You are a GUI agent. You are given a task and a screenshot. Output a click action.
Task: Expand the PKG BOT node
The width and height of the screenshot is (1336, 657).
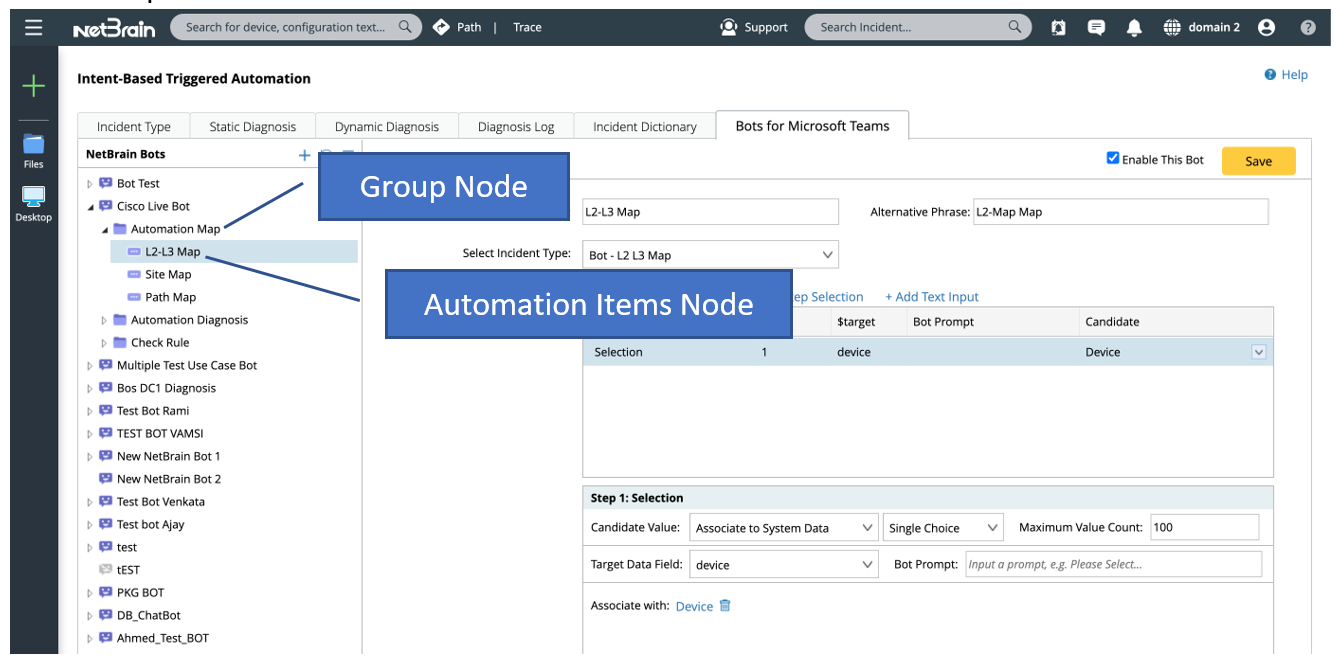[90, 593]
